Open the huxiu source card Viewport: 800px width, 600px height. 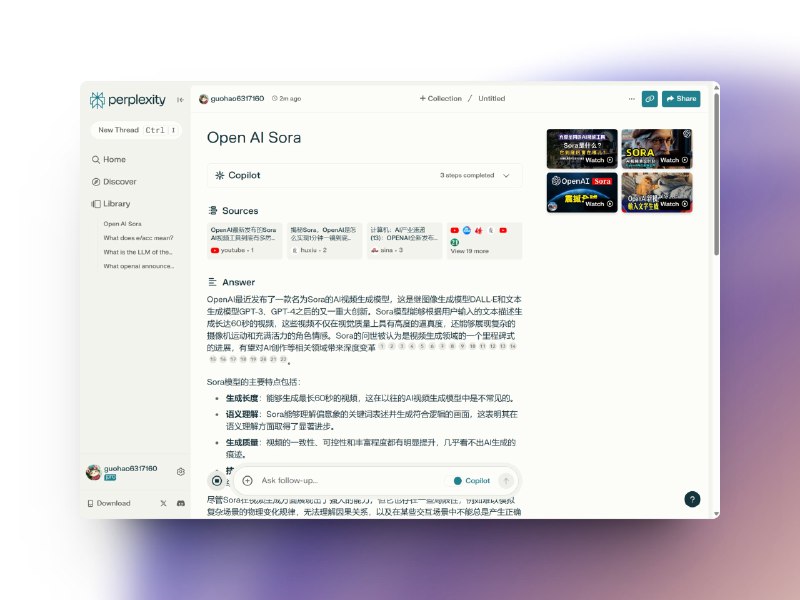point(324,240)
